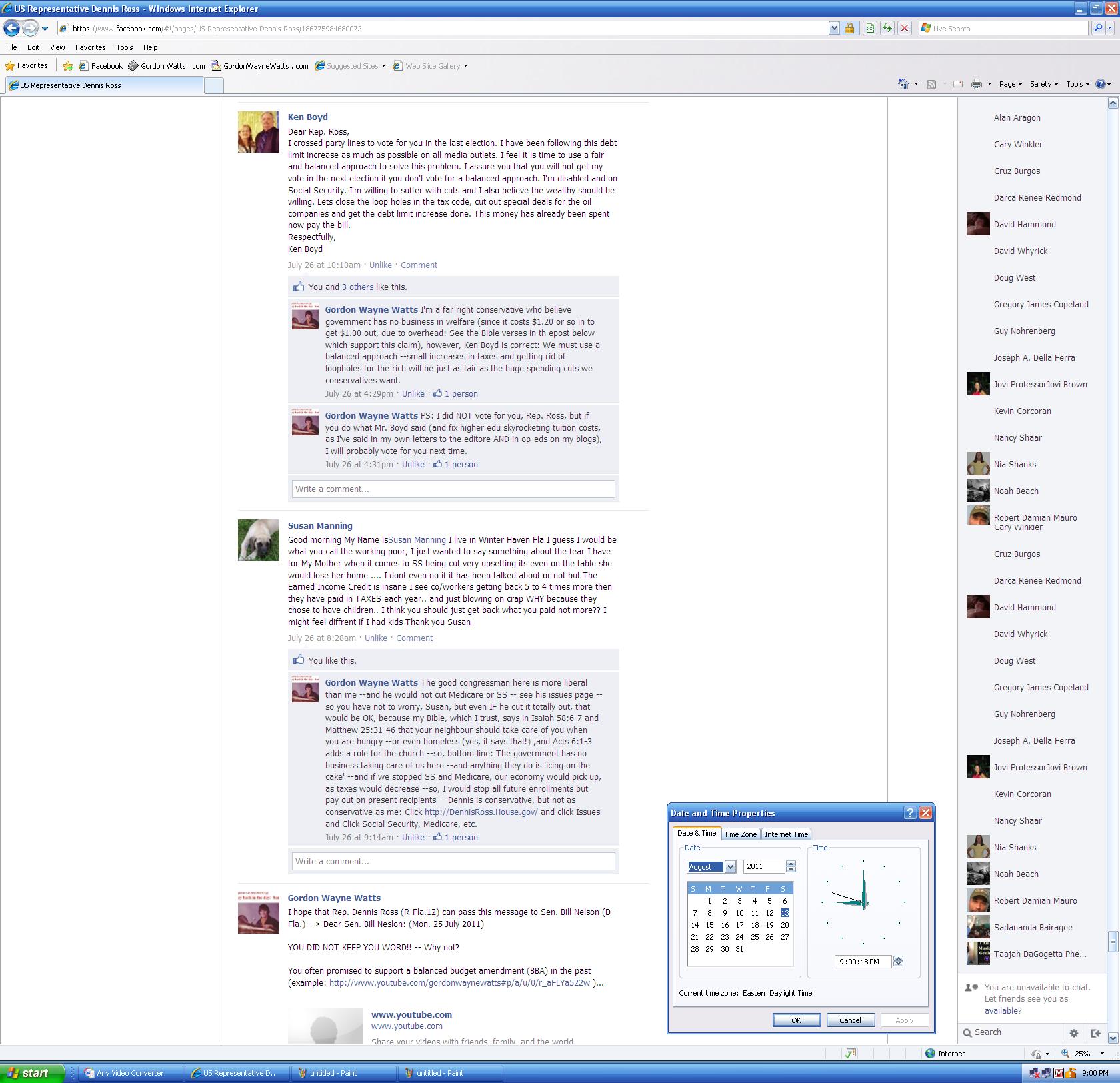Click the chat Search field
The height and width of the screenshot is (1083, 1120).
pos(1010,1032)
